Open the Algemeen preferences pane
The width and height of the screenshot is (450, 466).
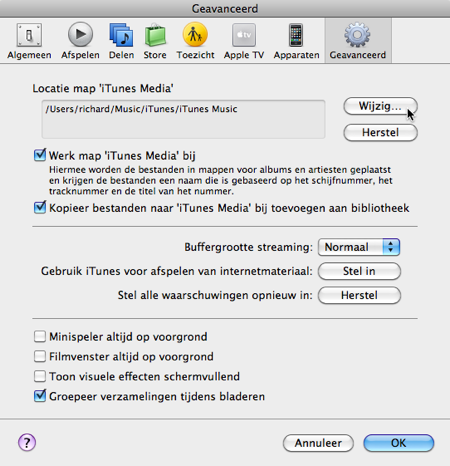[29, 41]
